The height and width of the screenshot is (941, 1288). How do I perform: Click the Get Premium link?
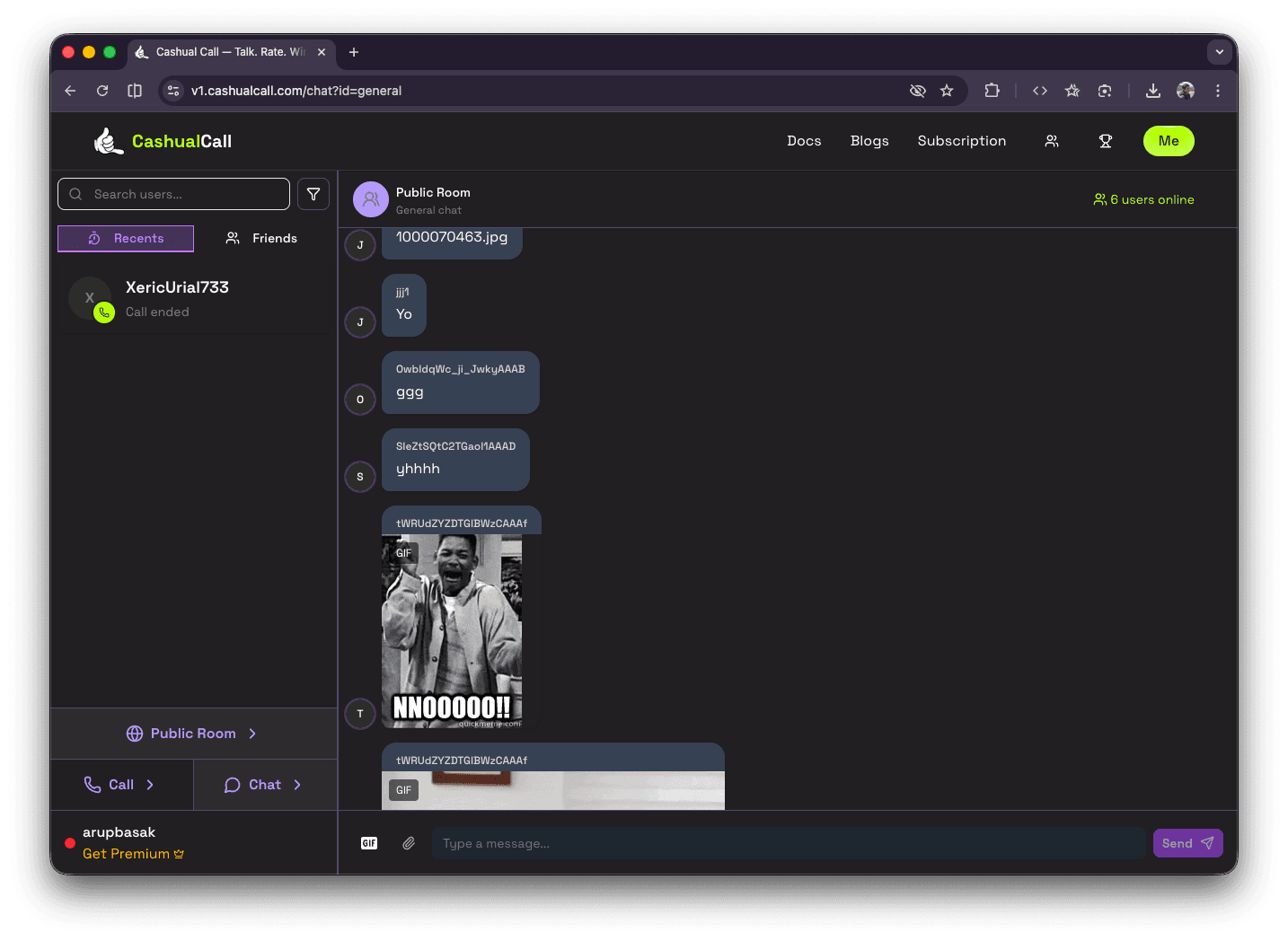133,853
